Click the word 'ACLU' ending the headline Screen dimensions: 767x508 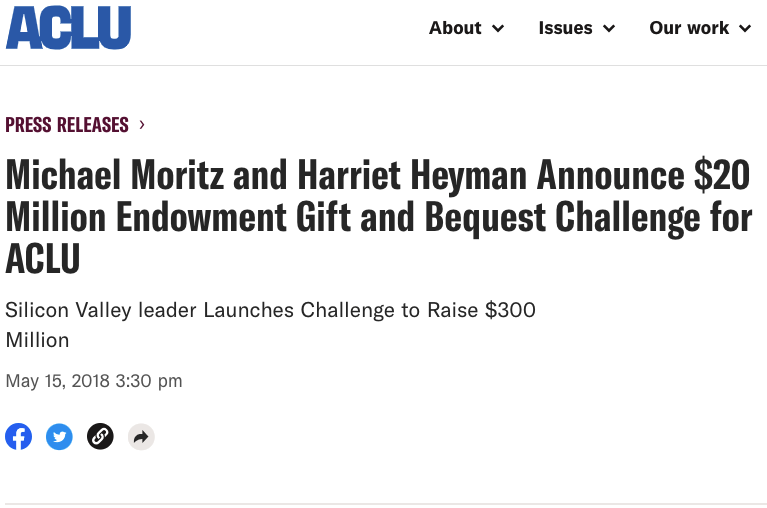(x=43, y=258)
